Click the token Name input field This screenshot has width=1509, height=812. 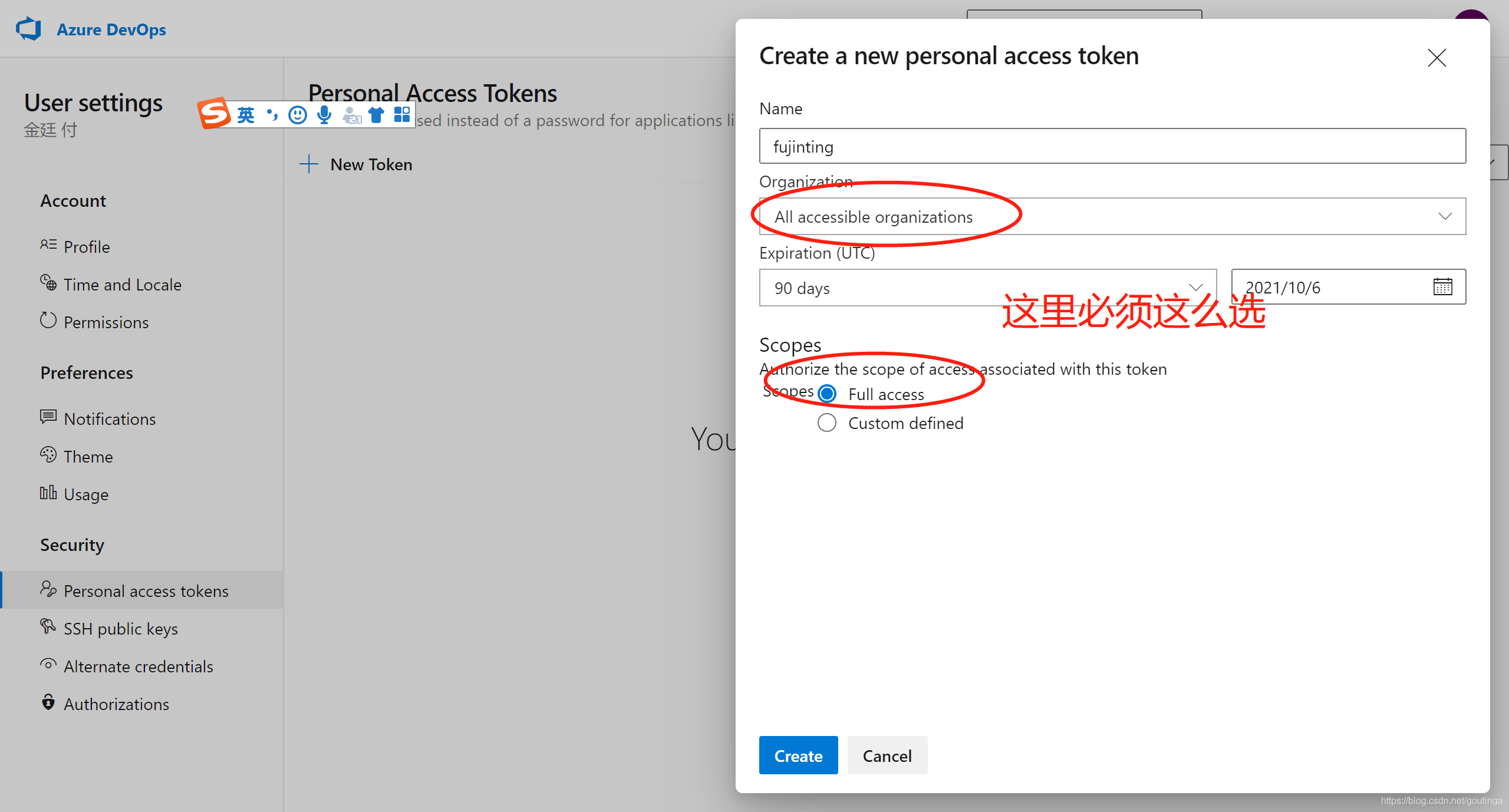coord(1112,146)
